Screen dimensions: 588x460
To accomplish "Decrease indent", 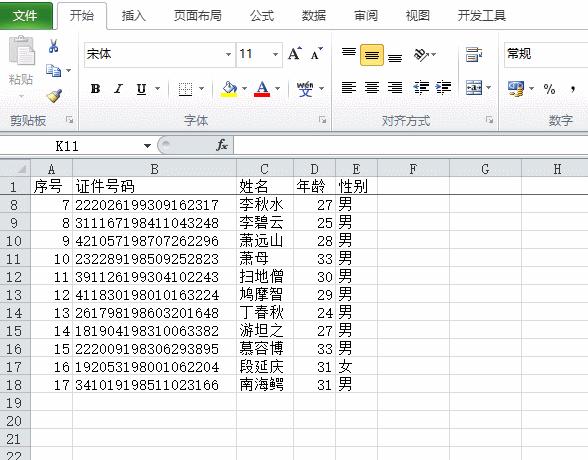I will click(421, 88).
